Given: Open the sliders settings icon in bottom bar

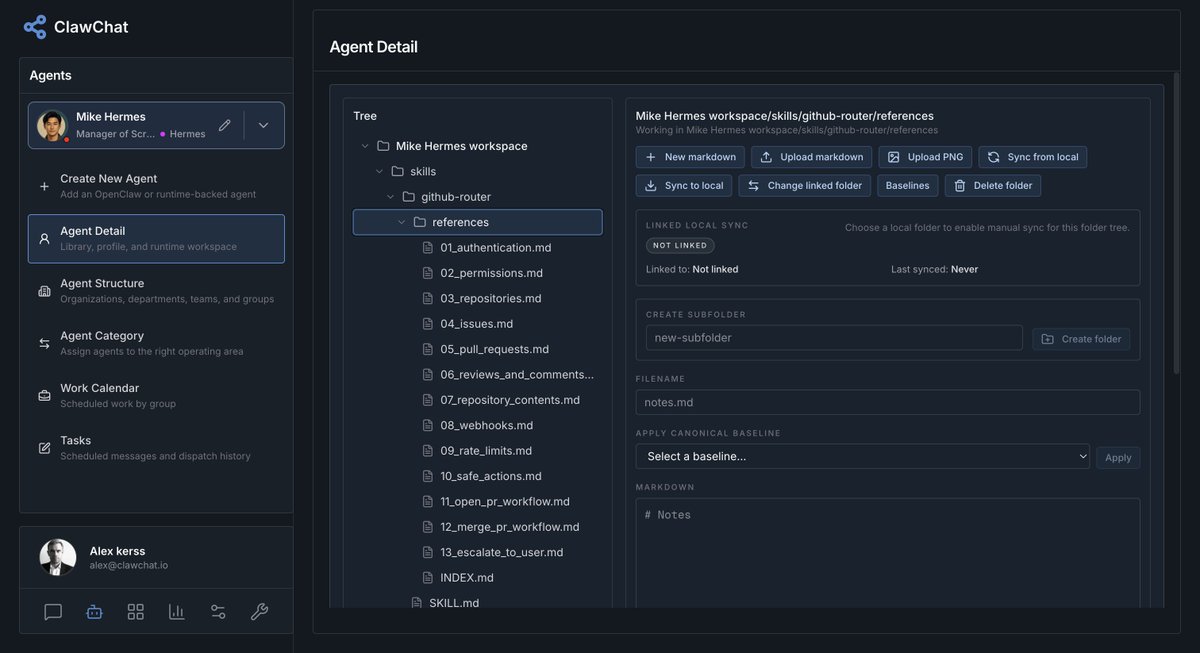Looking at the screenshot, I should (x=218, y=612).
